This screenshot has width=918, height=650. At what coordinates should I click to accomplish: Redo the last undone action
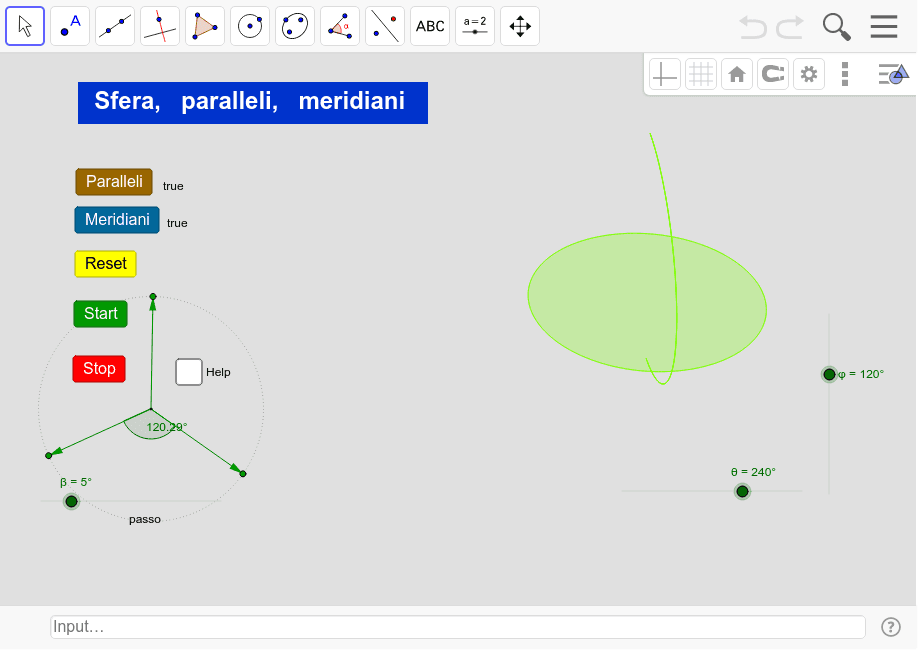click(x=790, y=27)
